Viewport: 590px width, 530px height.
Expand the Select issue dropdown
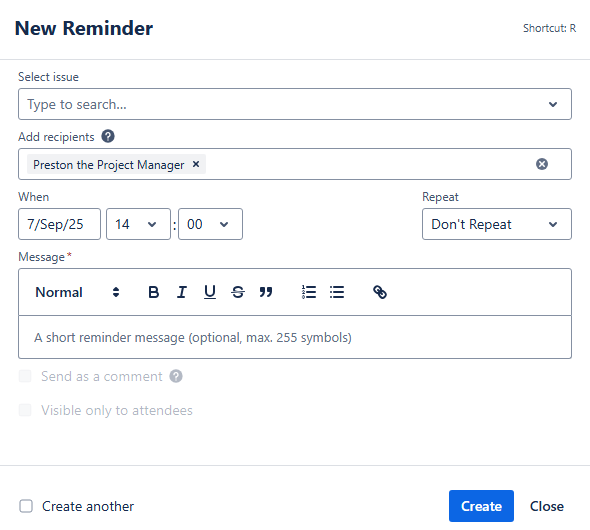click(x=295, y=104)
